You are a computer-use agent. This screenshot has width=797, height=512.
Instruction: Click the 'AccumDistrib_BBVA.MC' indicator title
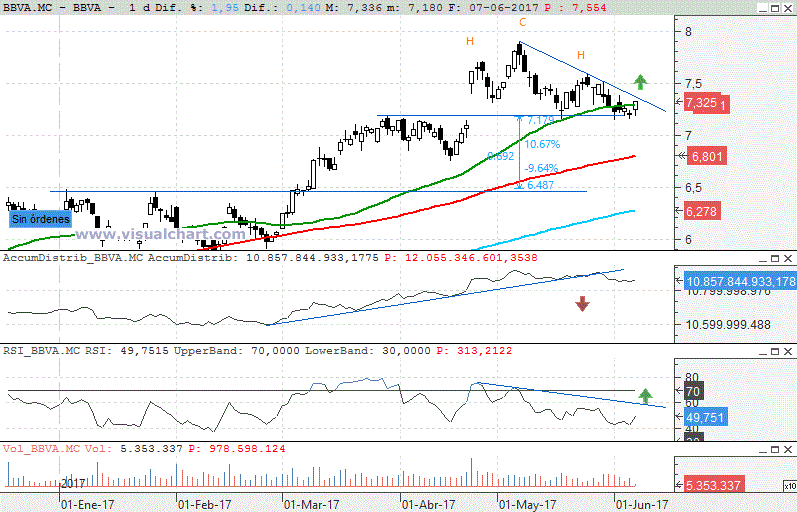(x=73, y=258)
